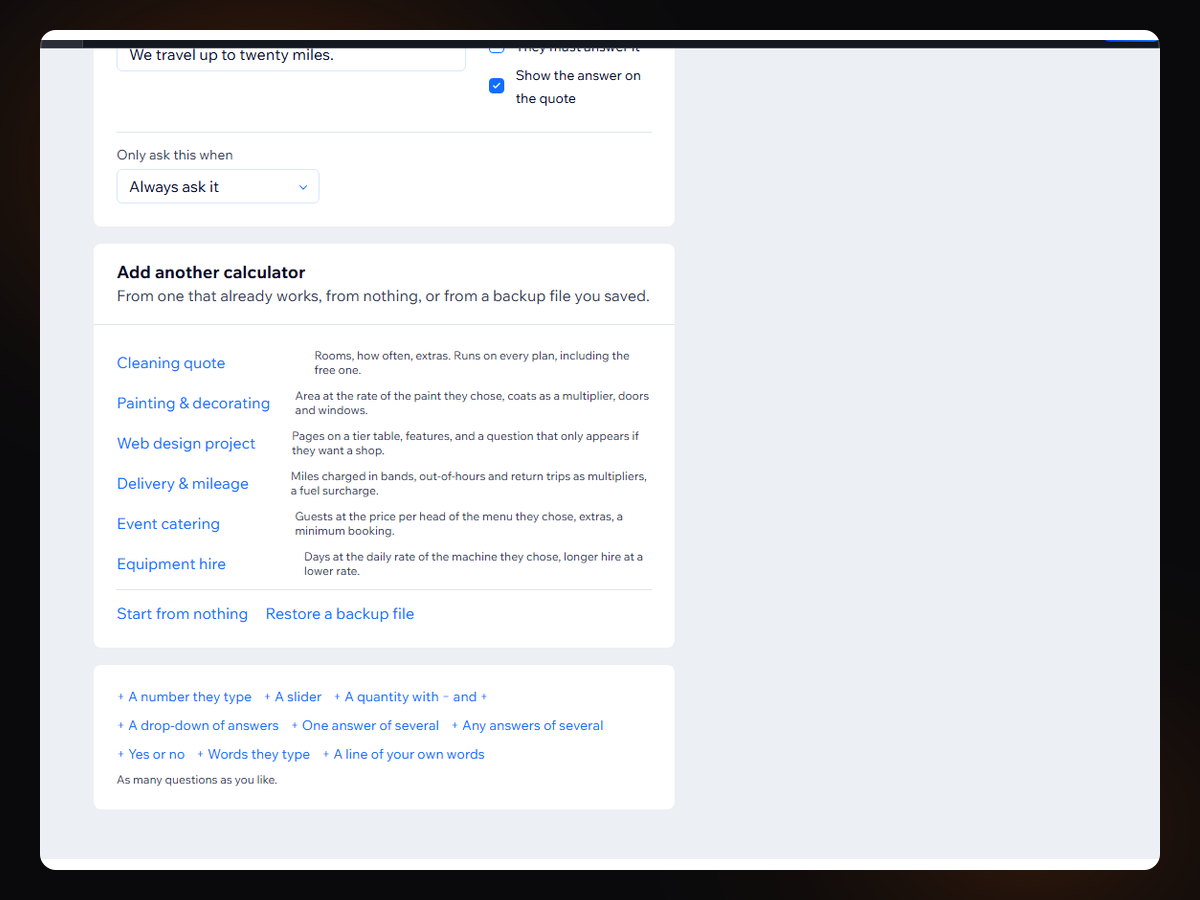1200x900 pixels.
Task: Pick the Equipment hire template
Action: point(171,563)
